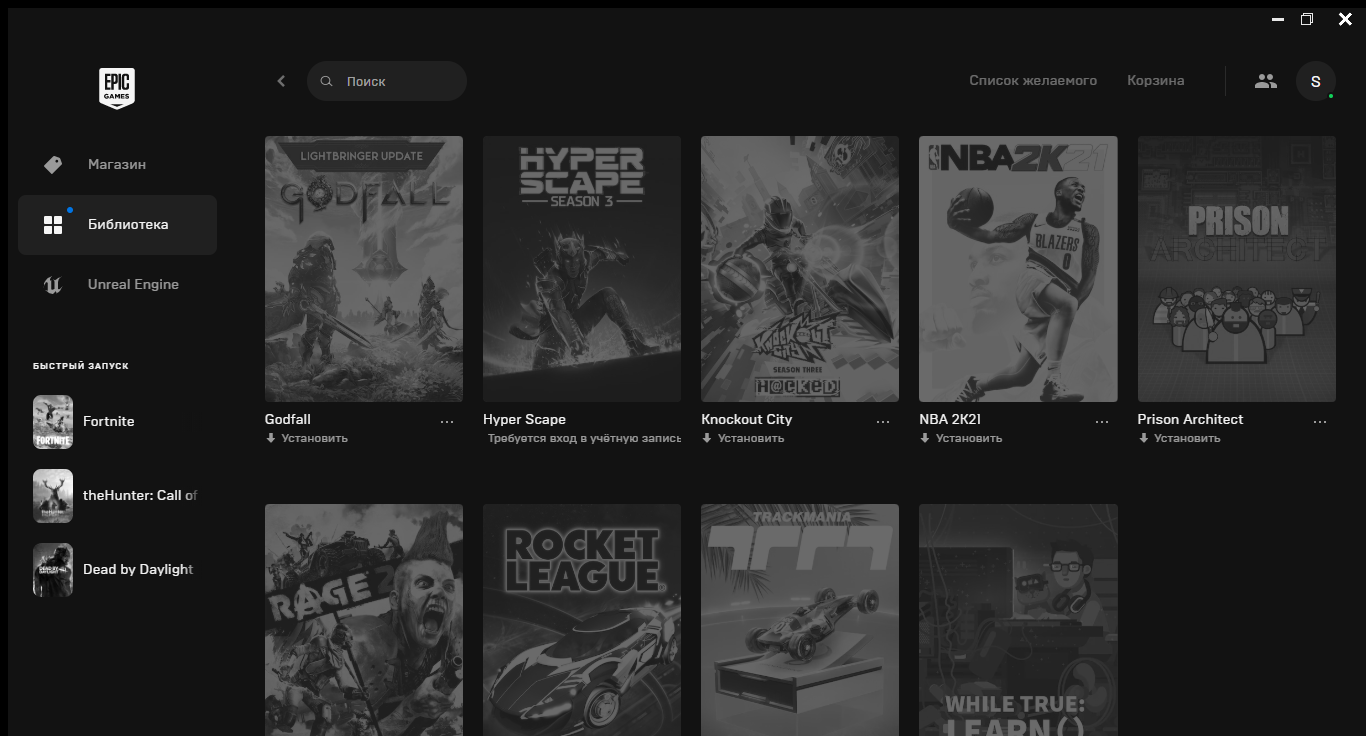This screenshot has height=736, width=1366.
Task: Click theHunter quick launch thumbnail
Action: (x=53, y=496)
